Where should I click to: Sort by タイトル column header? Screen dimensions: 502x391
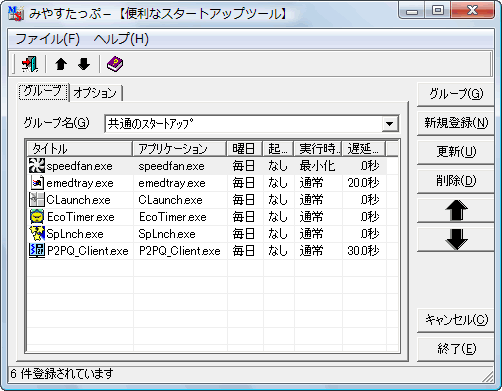pyautogui.click(x=79, y=149)
